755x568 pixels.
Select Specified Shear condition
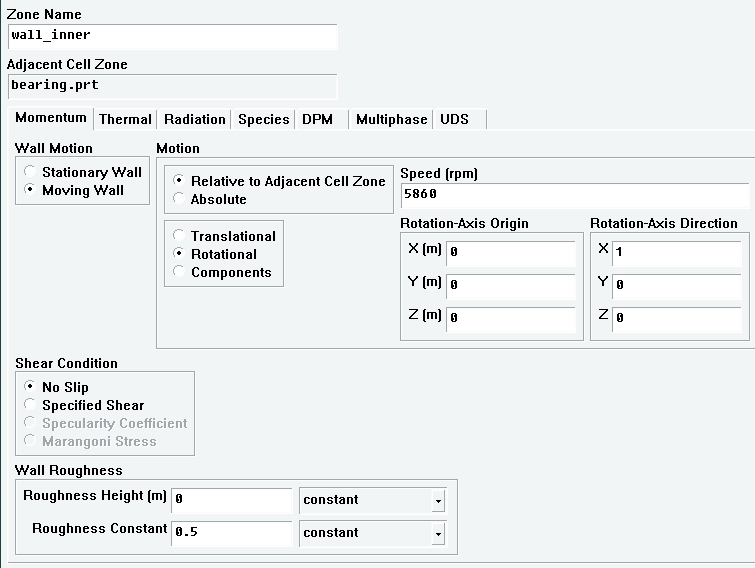point(30,405)
